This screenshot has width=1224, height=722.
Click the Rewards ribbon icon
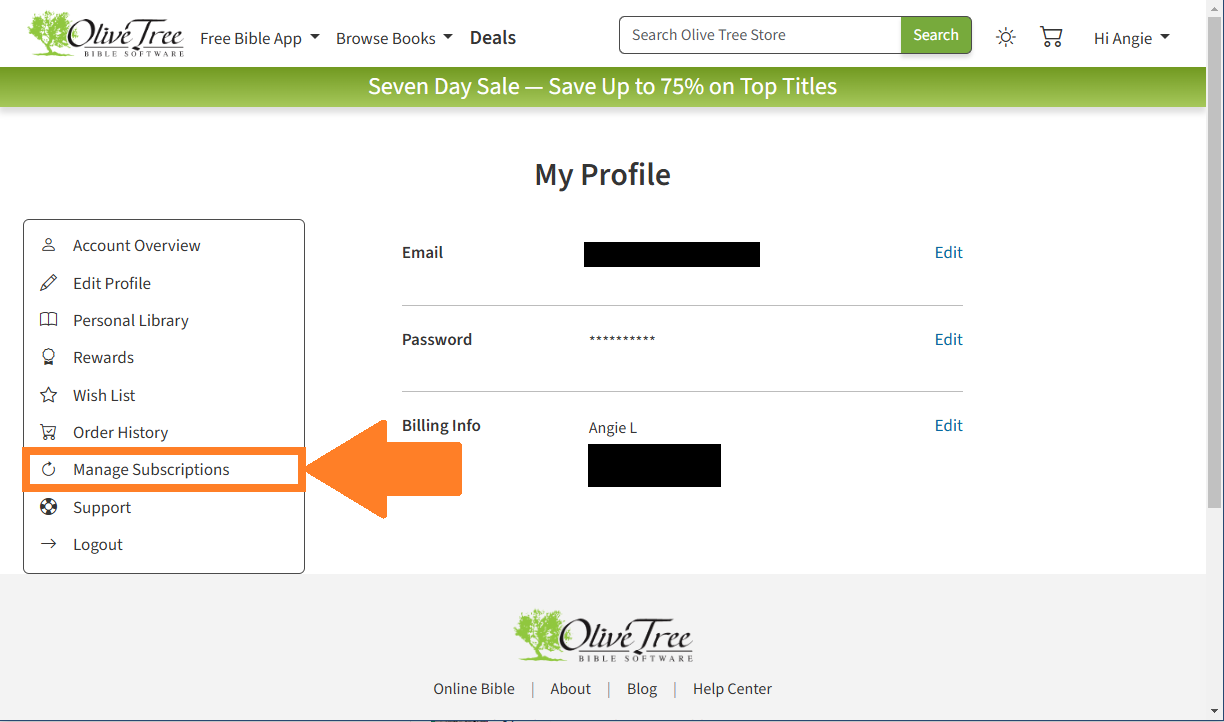pyautogui.click(x=48, y=357)
